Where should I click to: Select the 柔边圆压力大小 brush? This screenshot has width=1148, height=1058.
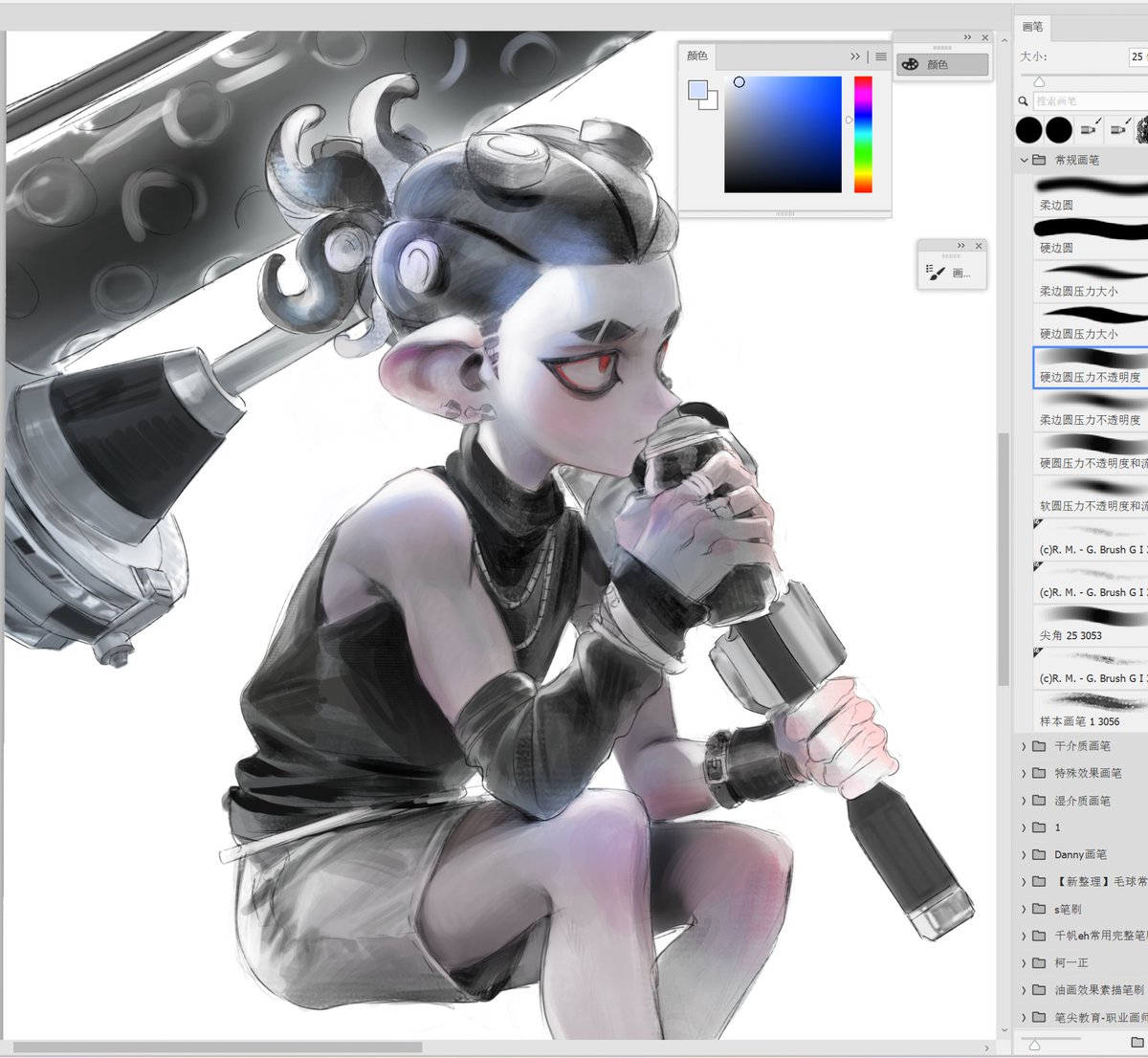point(1091,280)
